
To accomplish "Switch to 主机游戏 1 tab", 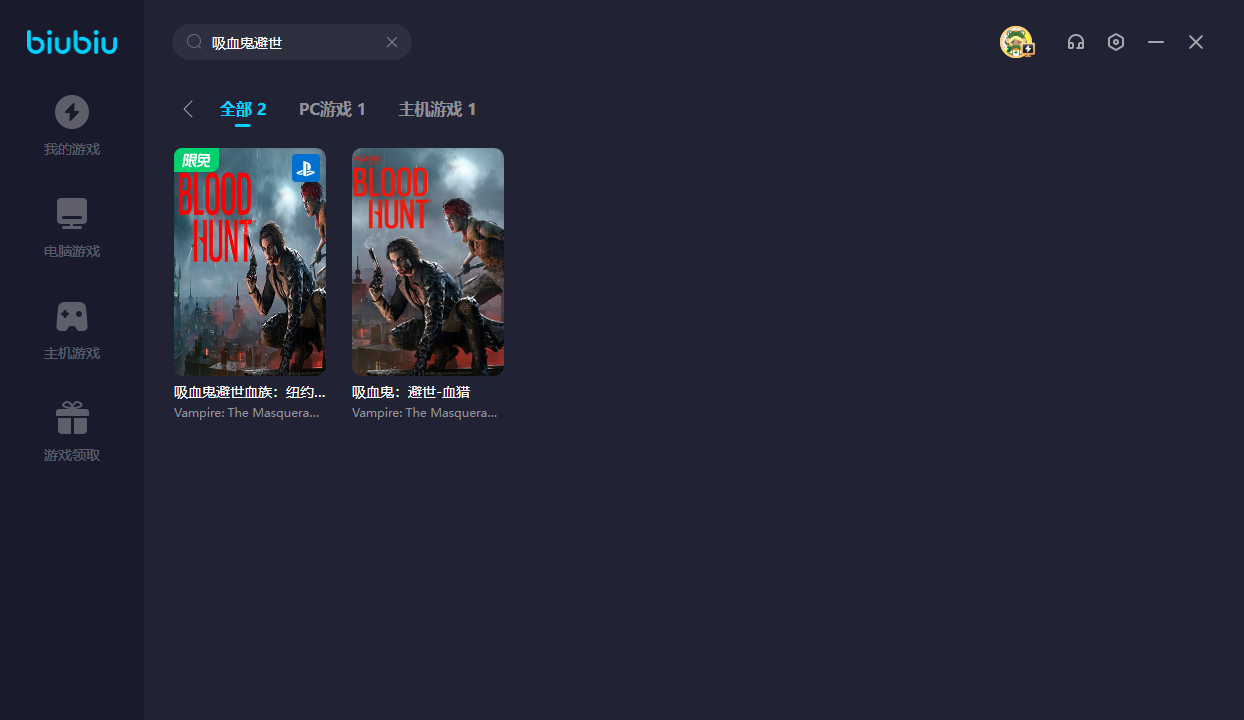I will point(437,109).
